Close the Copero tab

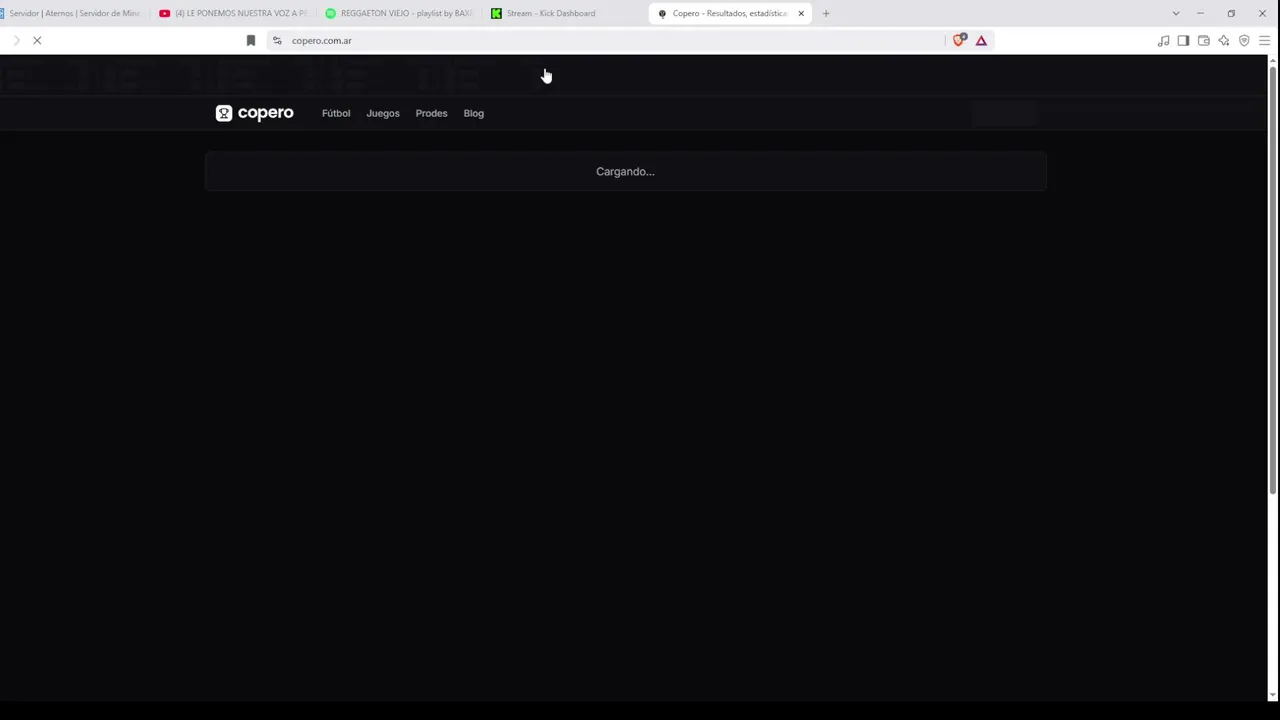click(801, 13)
